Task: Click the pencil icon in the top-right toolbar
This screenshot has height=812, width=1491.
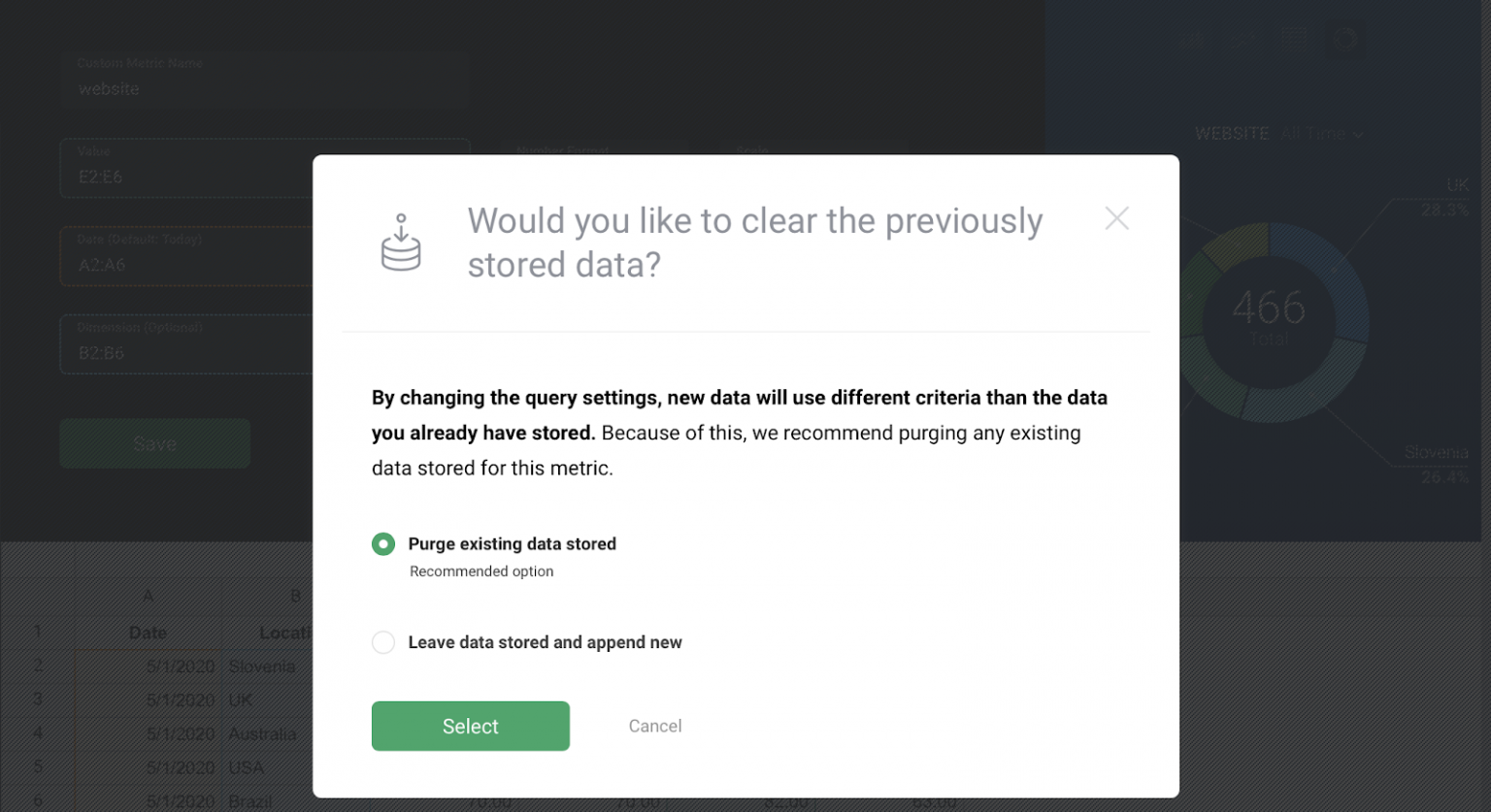Action: coord(1192,40)
